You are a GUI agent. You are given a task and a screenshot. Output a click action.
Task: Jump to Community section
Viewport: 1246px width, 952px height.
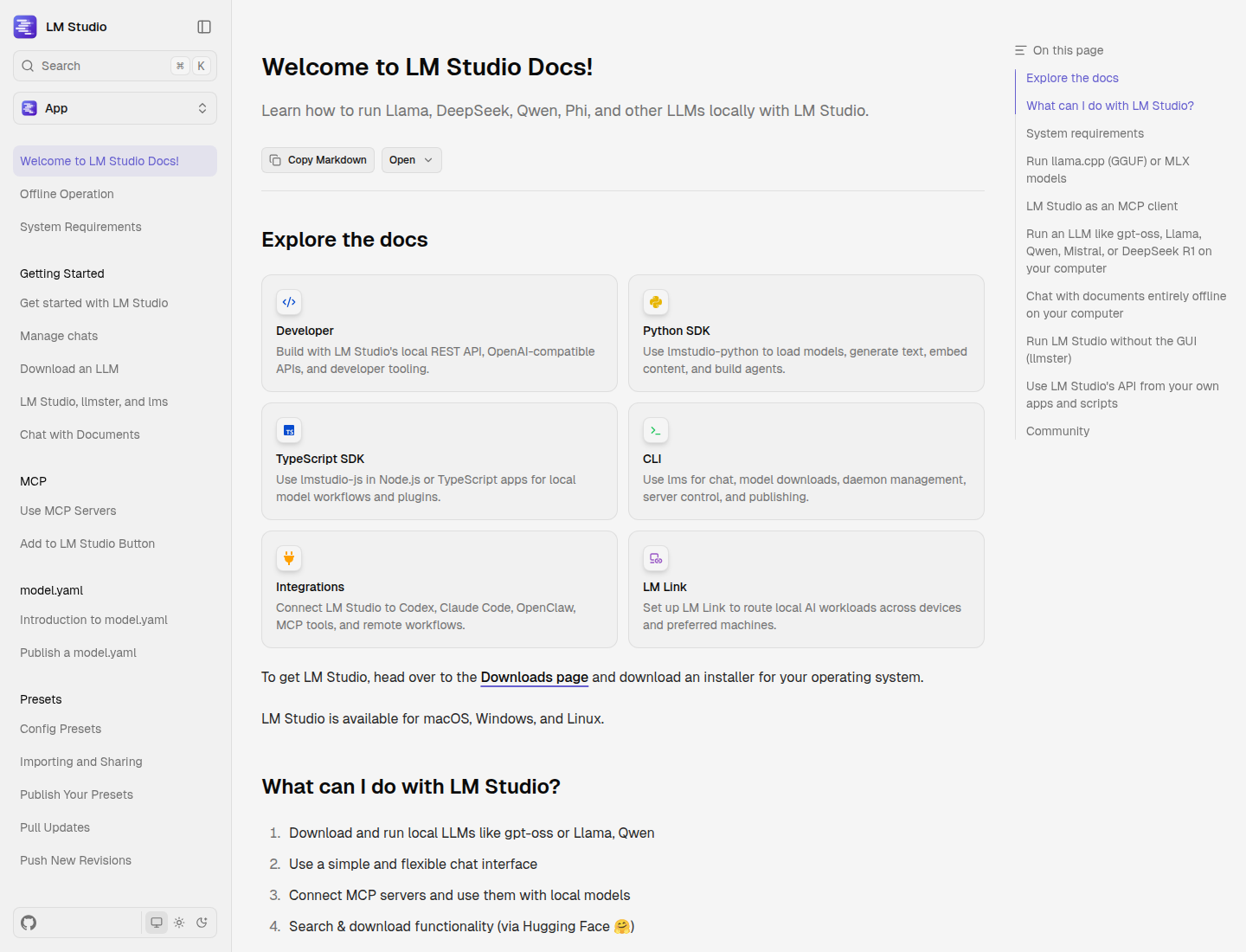pyautogui.click(x=1057, y=431)
